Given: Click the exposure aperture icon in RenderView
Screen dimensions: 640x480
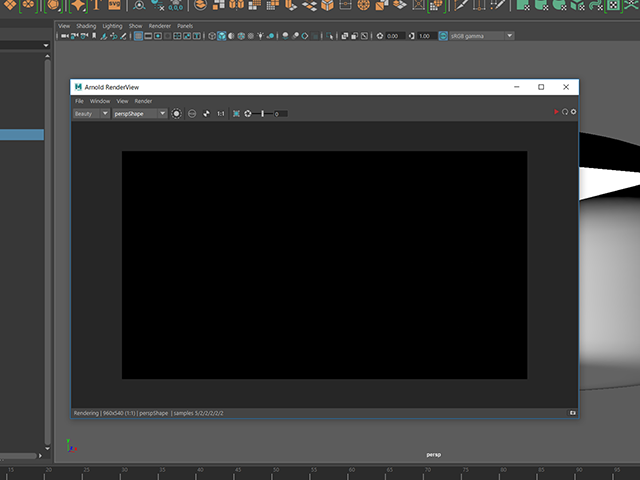Looking at the screenshot, I should click(248, 113).
